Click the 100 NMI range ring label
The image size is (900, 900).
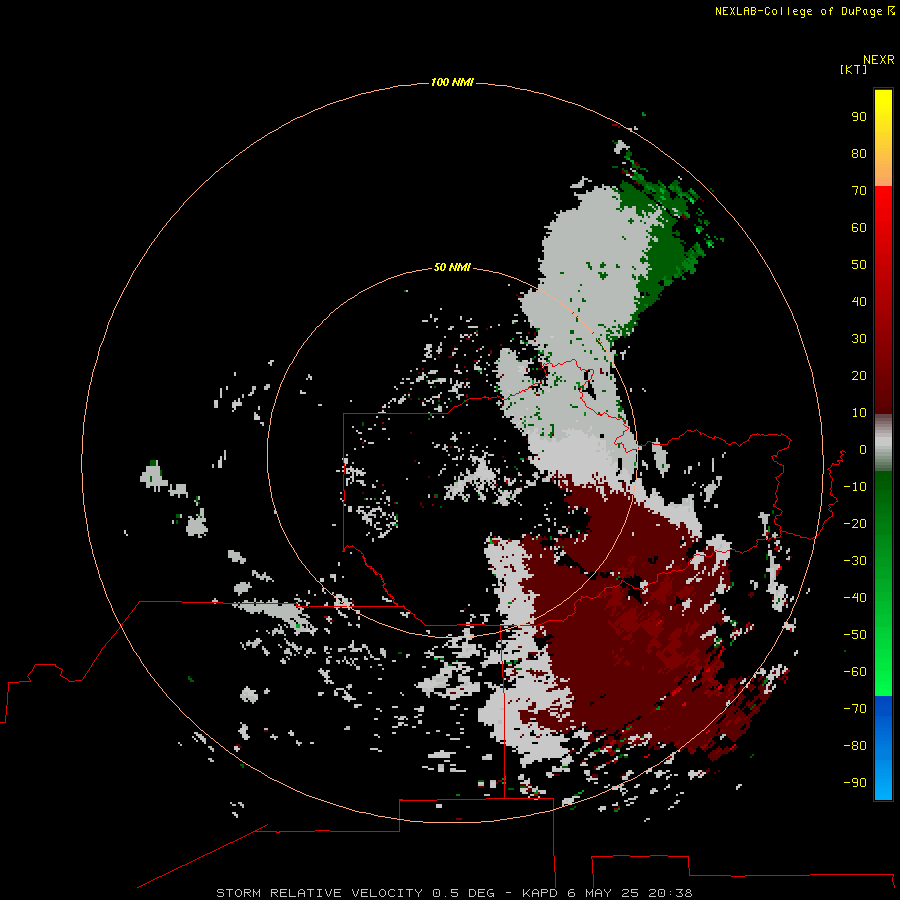pyautogui.click(x=452, y=82)
